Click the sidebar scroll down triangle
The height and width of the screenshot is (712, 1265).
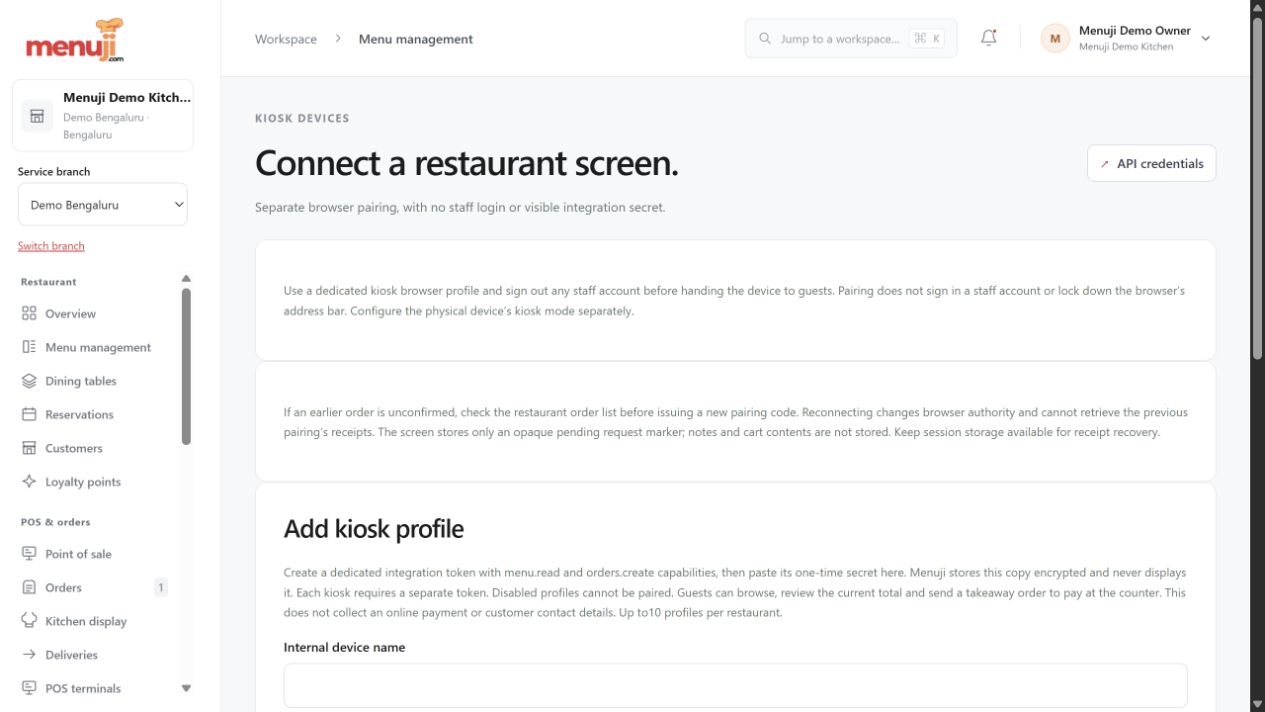[186, 688]
